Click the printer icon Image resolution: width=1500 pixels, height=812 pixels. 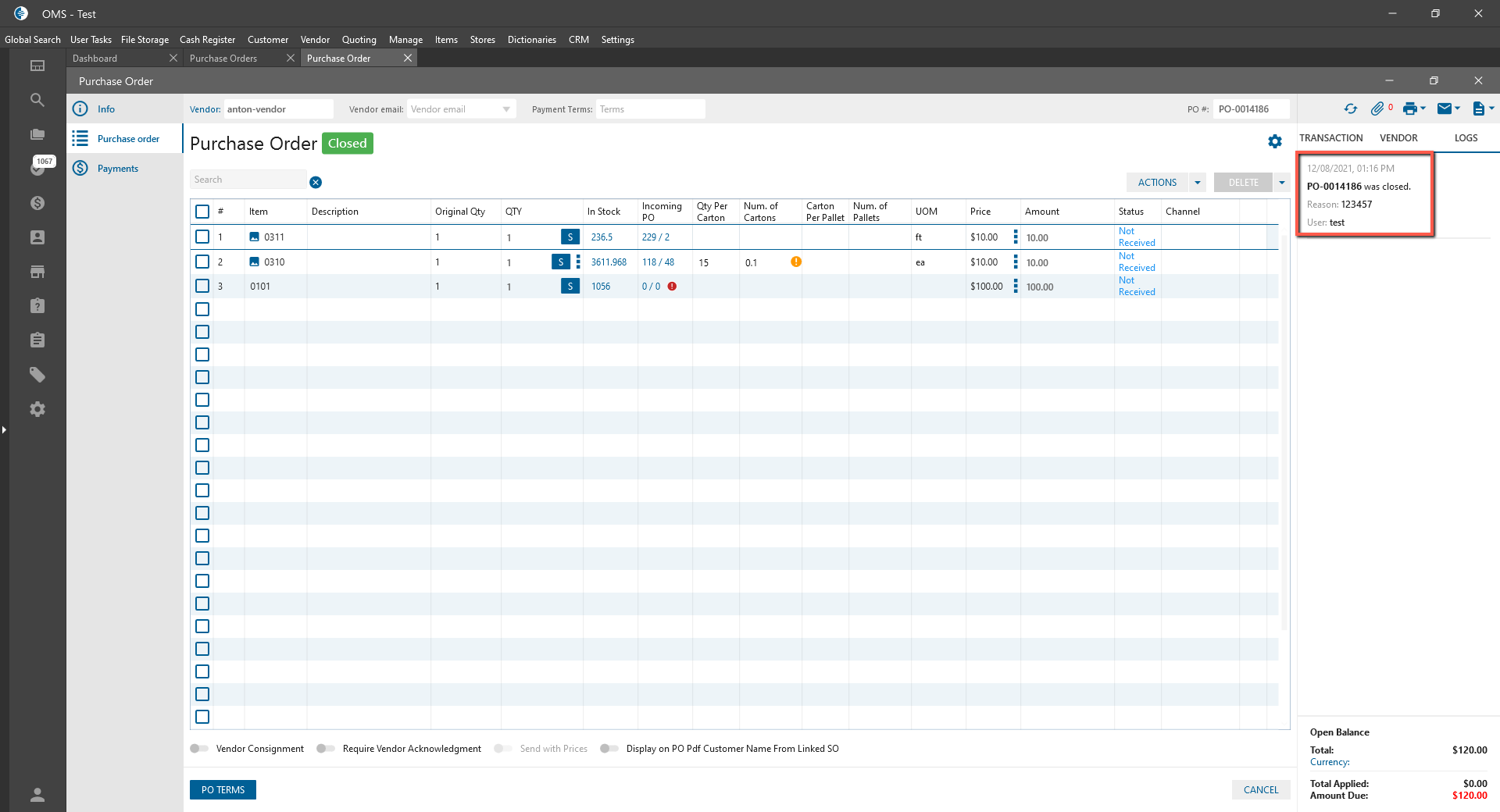pyautogui.click(x=1409, y=109)
